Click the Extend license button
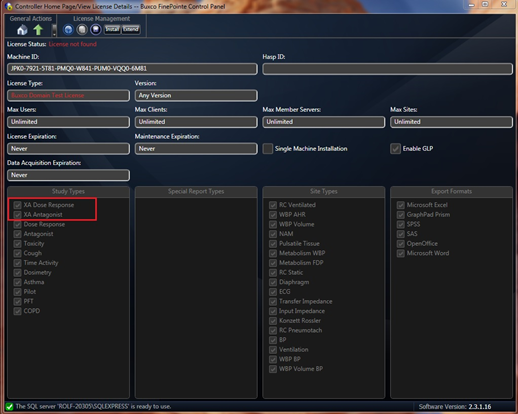This screenshot has height=414, width=518. (131, 29)
